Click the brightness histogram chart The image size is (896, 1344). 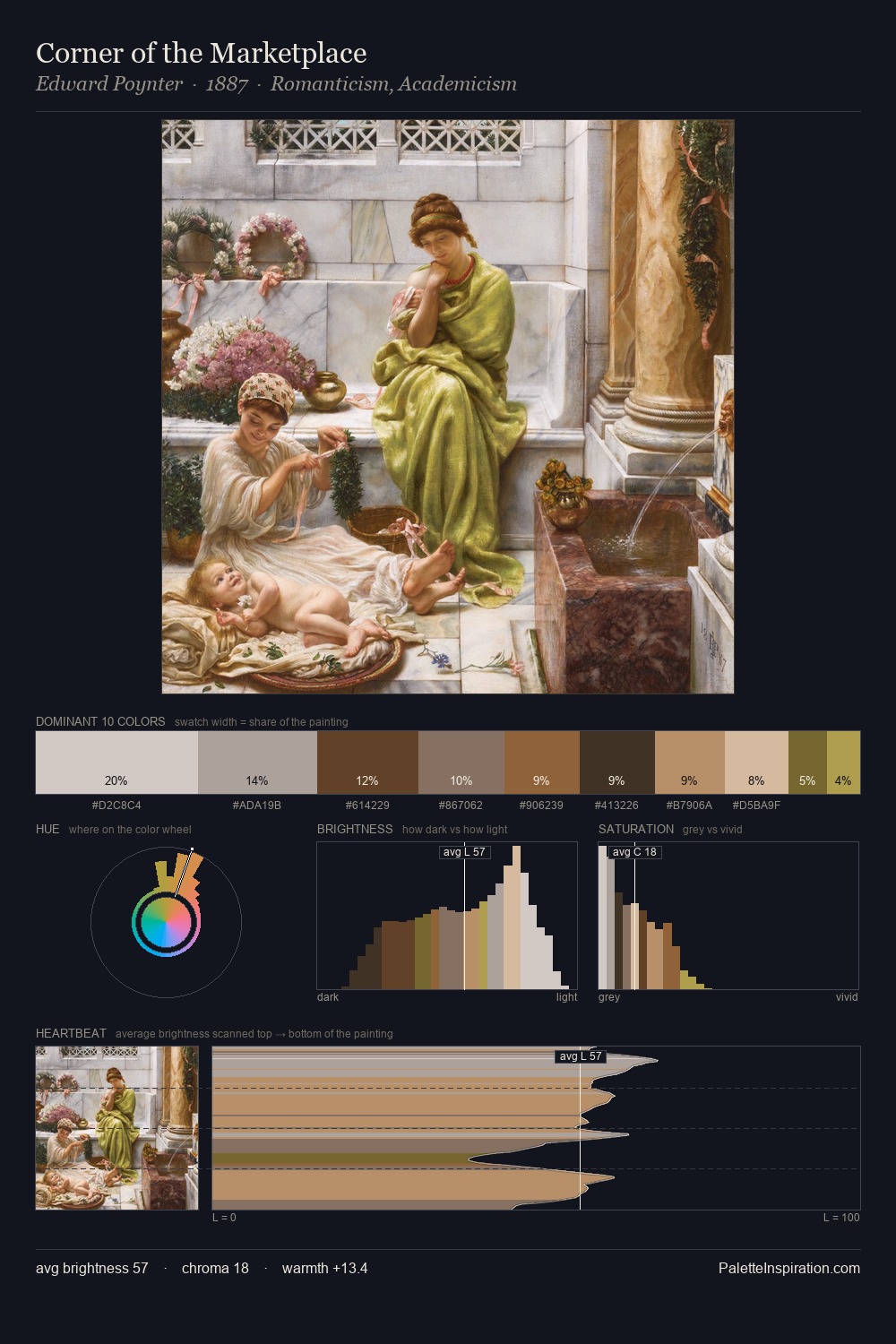448,916
